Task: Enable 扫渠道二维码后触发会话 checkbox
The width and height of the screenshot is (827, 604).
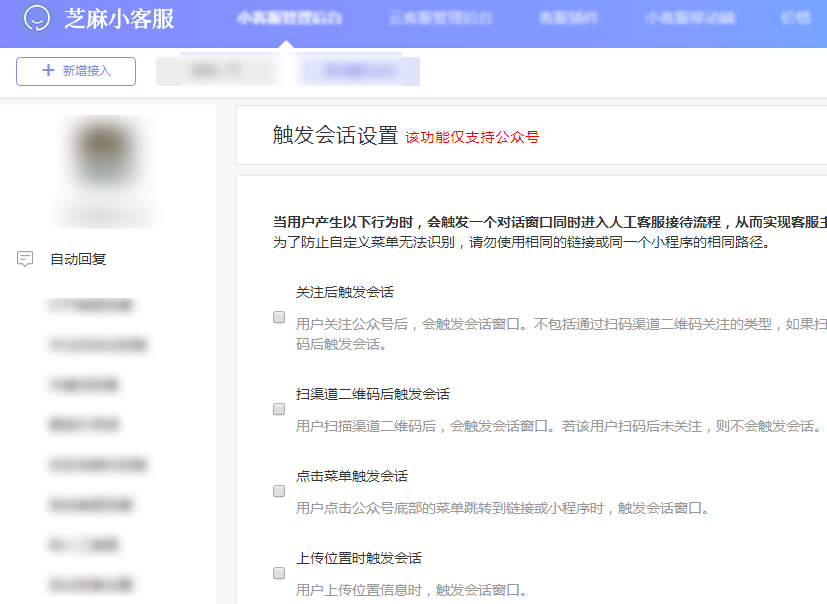Action: point(279,409)
